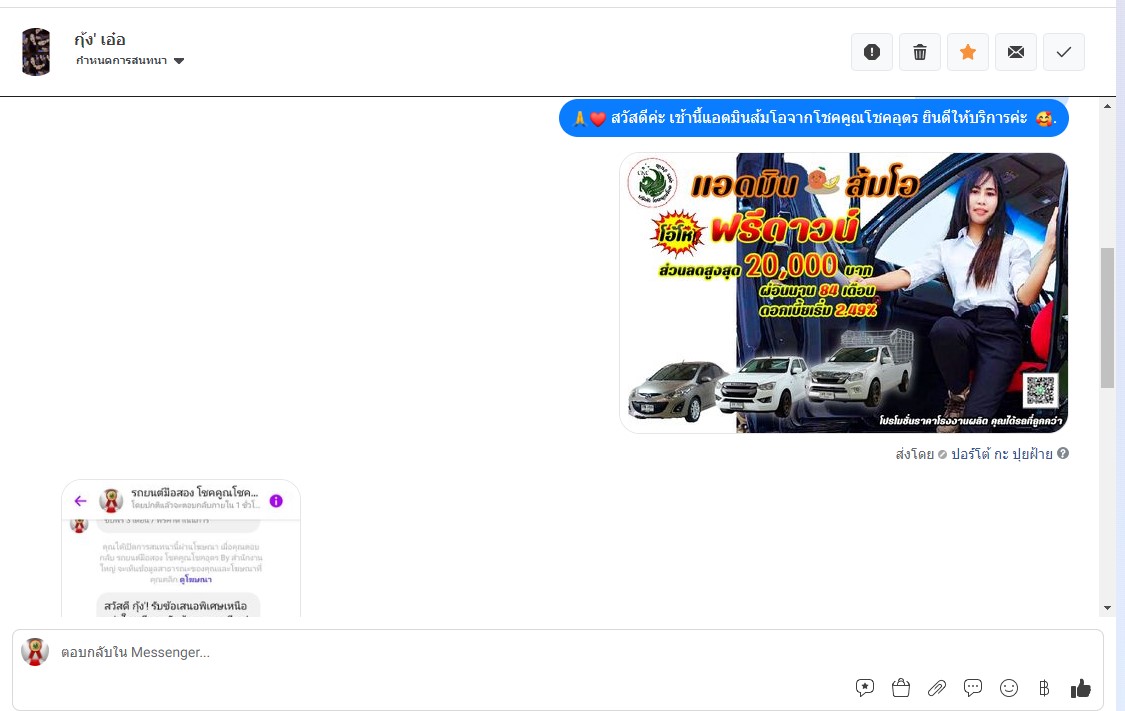The image size is (1125, 711).
Task: Open the emoji picker
Action: tap(1009, 688)
